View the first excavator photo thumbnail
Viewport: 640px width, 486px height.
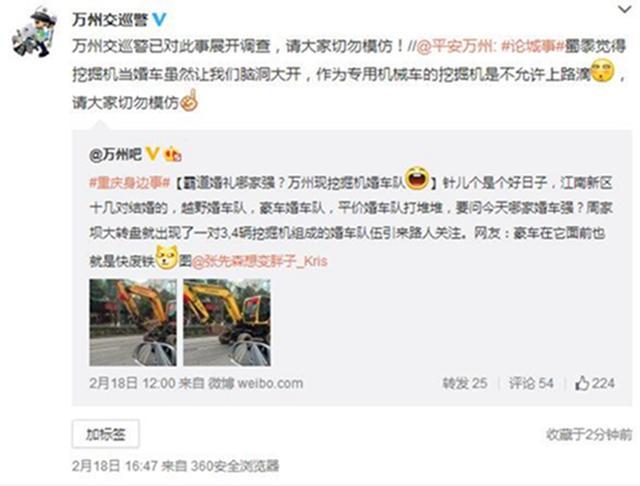(x=133, y=322)
